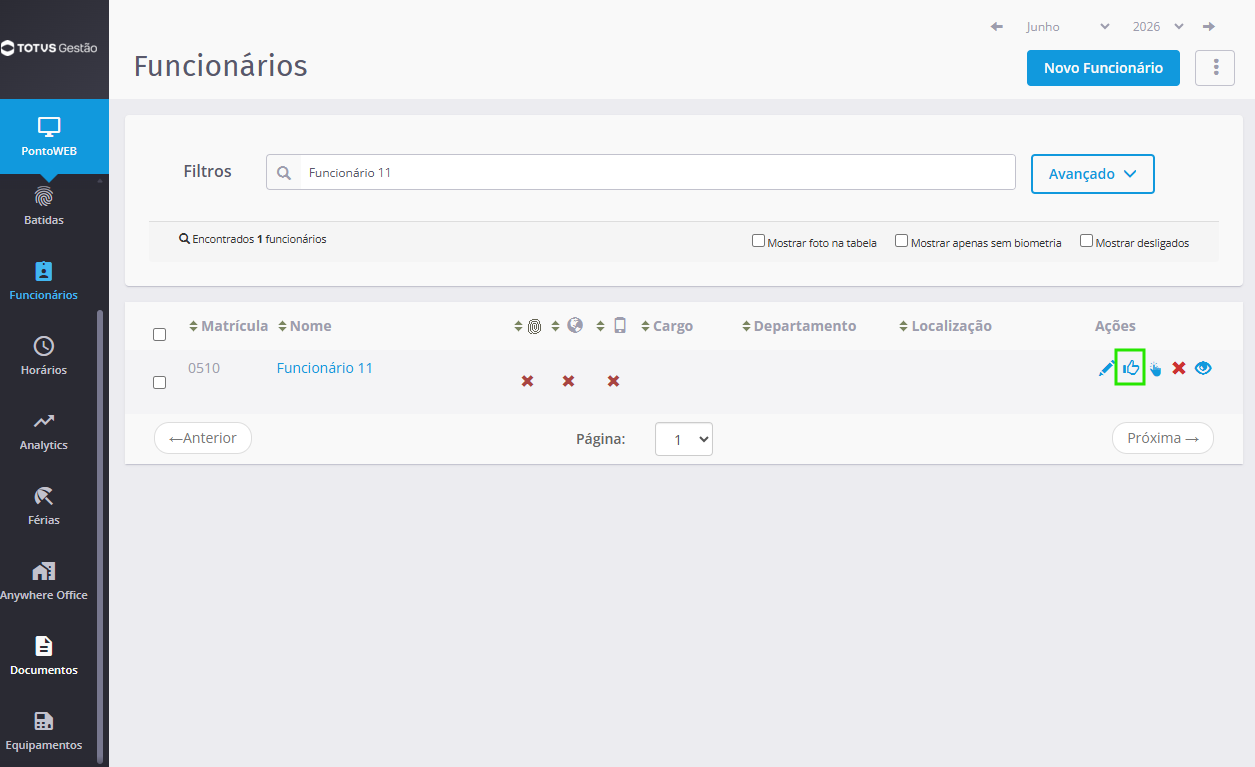Click the TOTUS Gestão logo
The height and width of the screenshot is (767, 1255).
[x=49, y=48]
